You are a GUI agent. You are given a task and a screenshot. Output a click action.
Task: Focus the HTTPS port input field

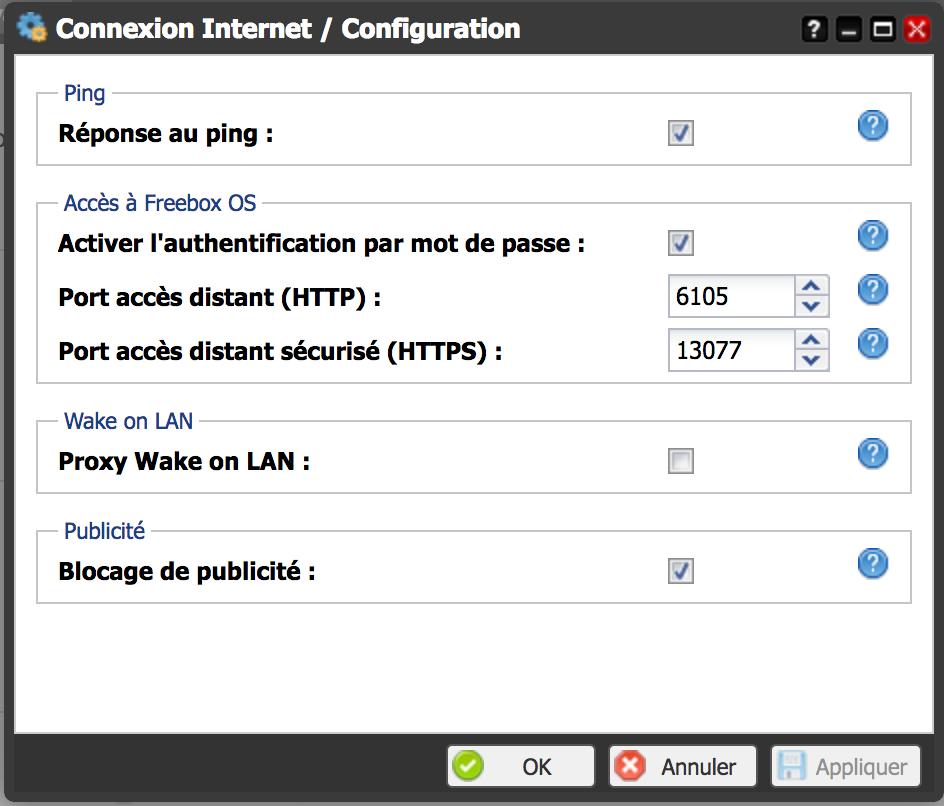(731, 350)
